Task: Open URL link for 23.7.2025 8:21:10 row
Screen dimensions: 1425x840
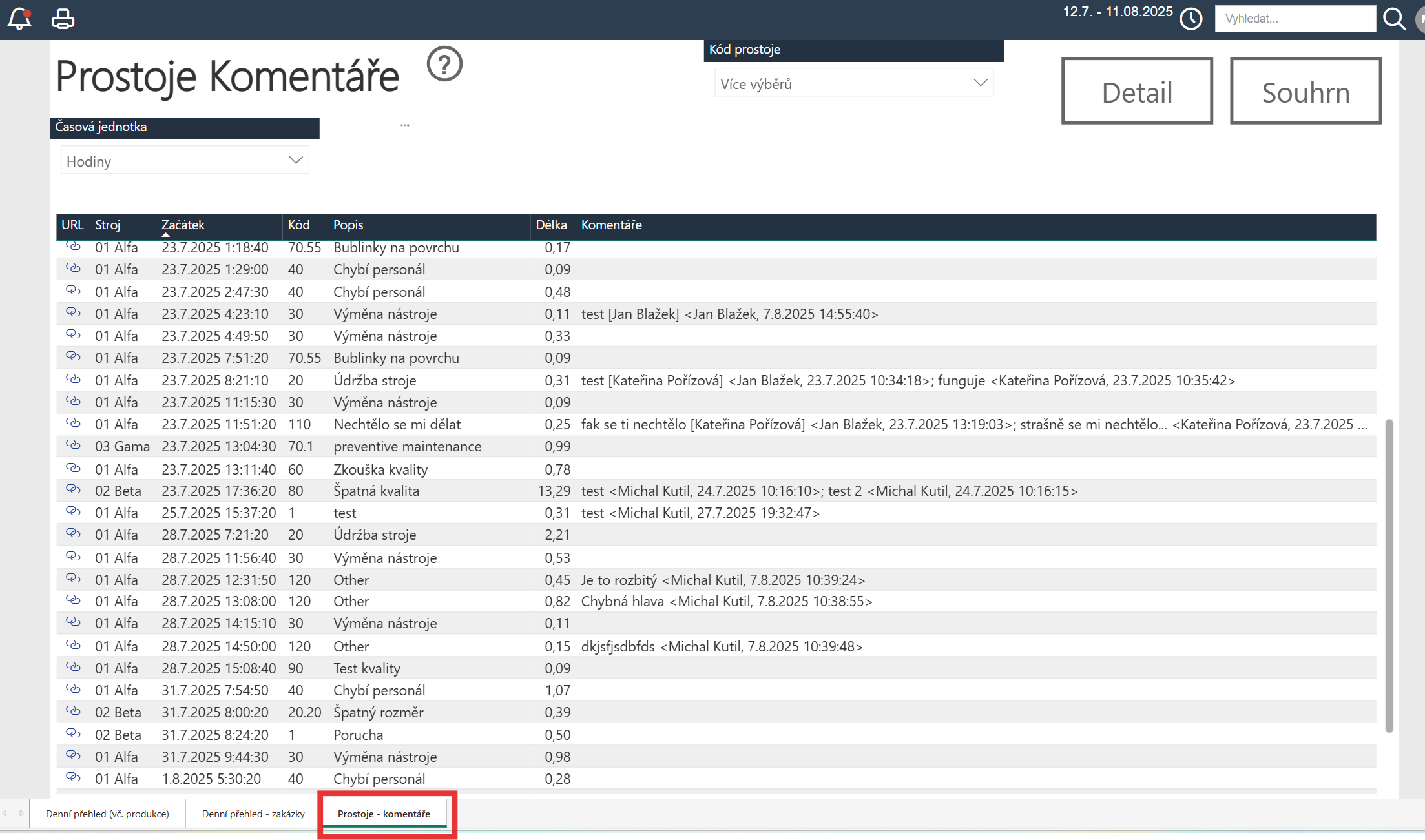Action: coord(73,379)
